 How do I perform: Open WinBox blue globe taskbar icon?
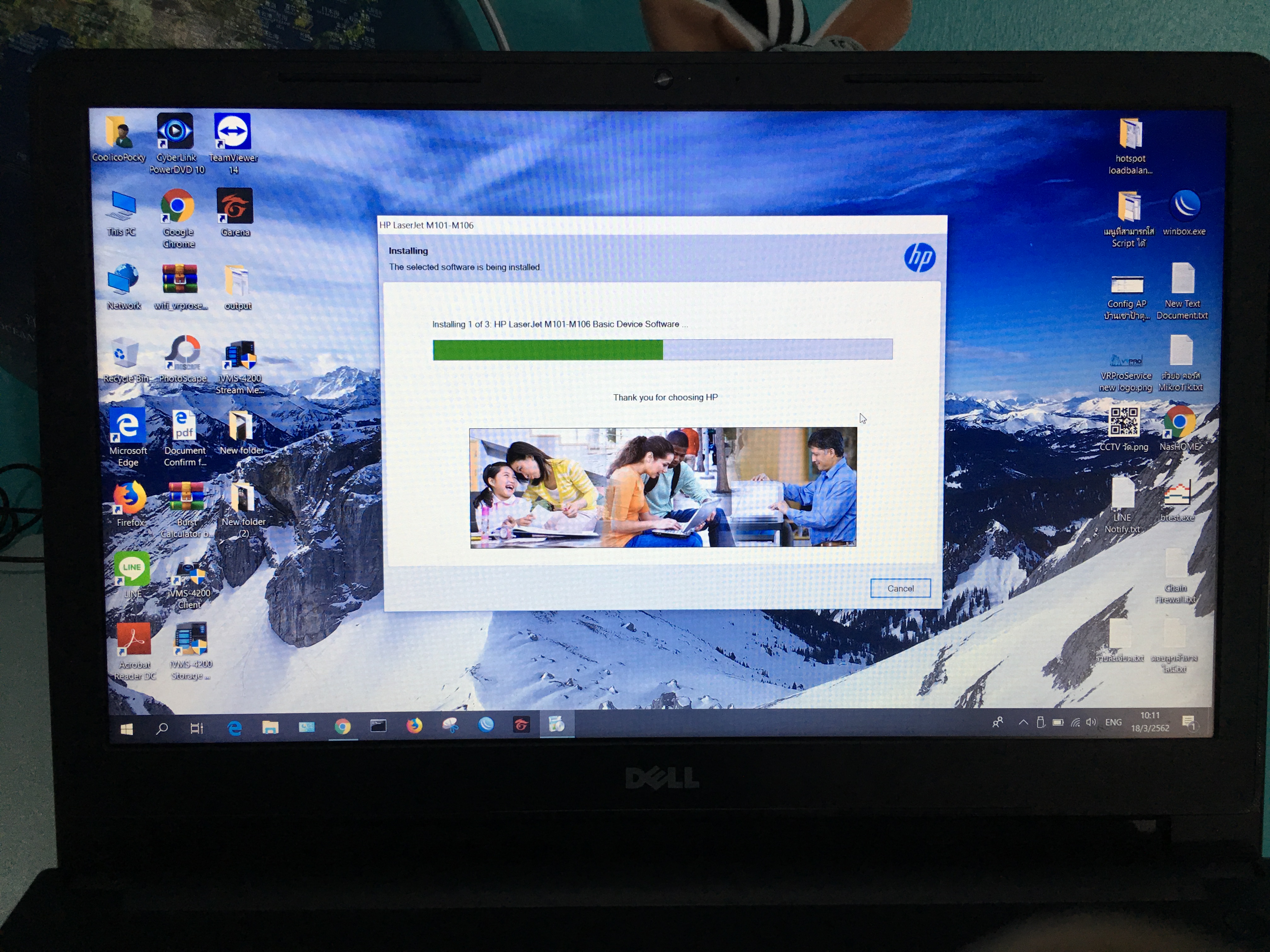[486, 725]
